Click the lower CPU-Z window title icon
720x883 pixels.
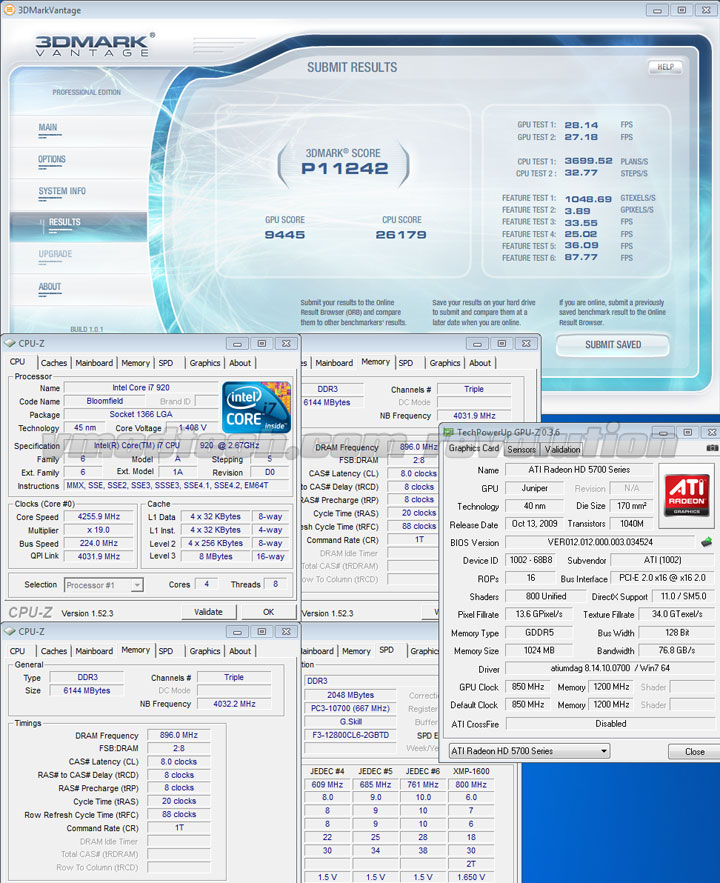(10, 632)
